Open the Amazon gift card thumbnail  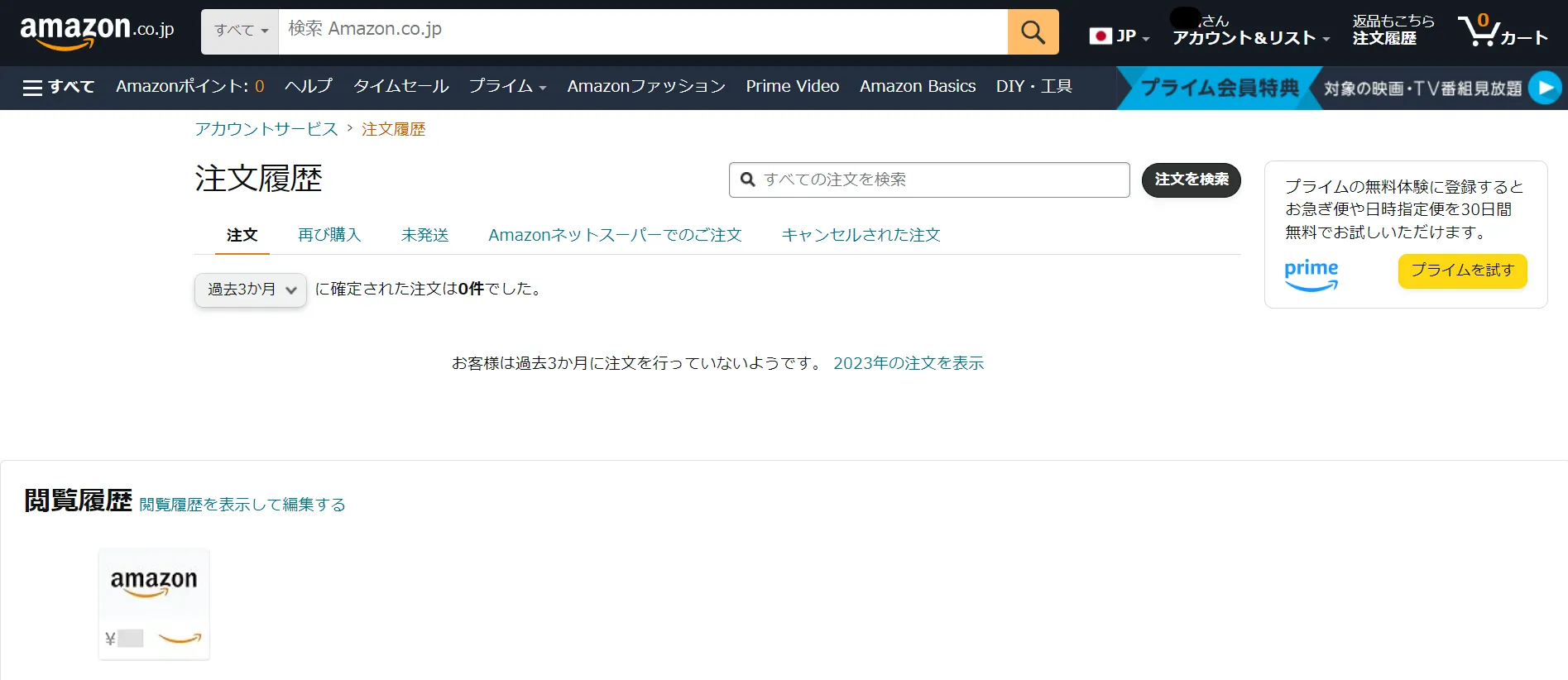click(x=154, y=604)
